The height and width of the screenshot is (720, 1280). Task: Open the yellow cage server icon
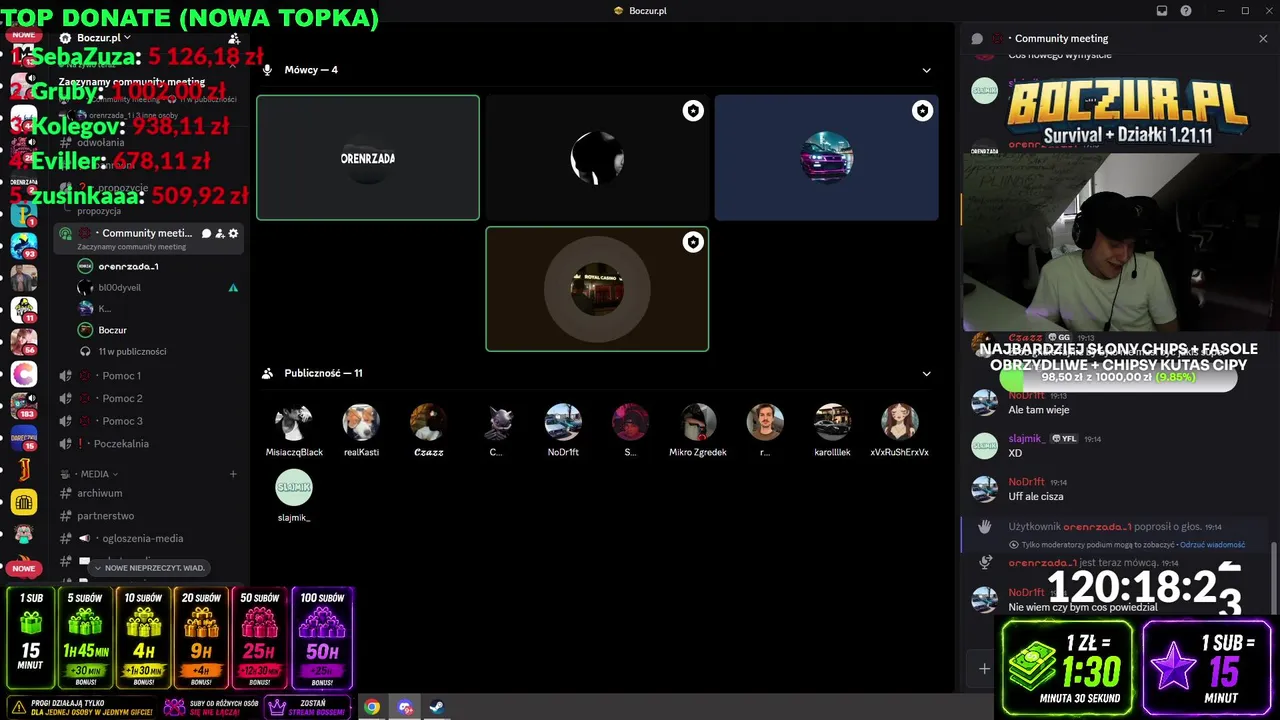pyautogui.click(x=24, y=502)
